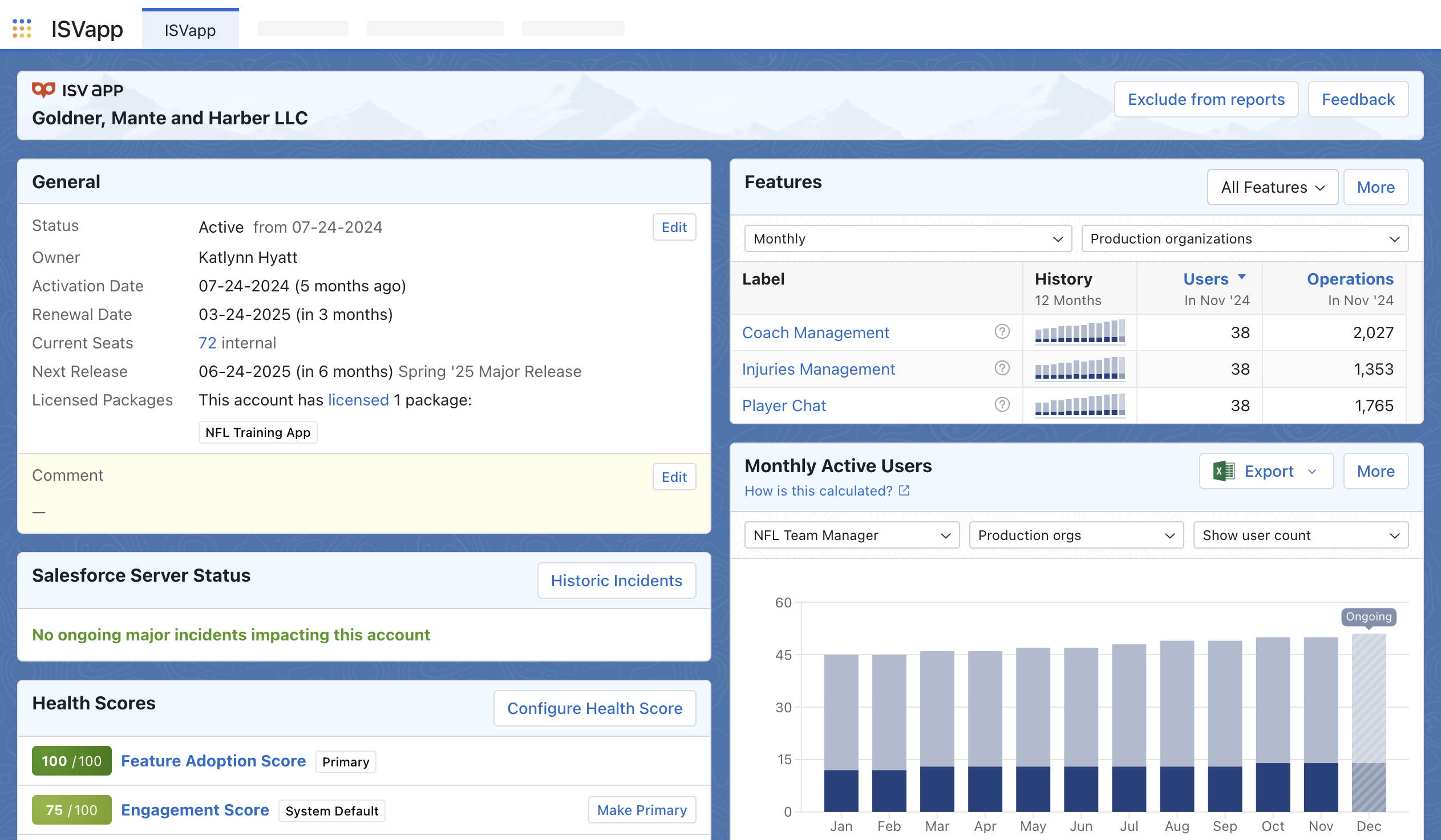Click Player Chat history sparkline
1441x840 pixels.
[1079, 405]
